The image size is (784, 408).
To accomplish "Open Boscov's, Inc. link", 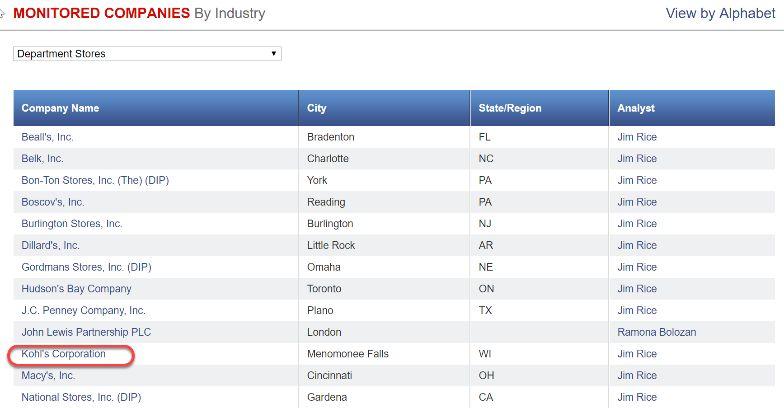I will click(52, 202).
